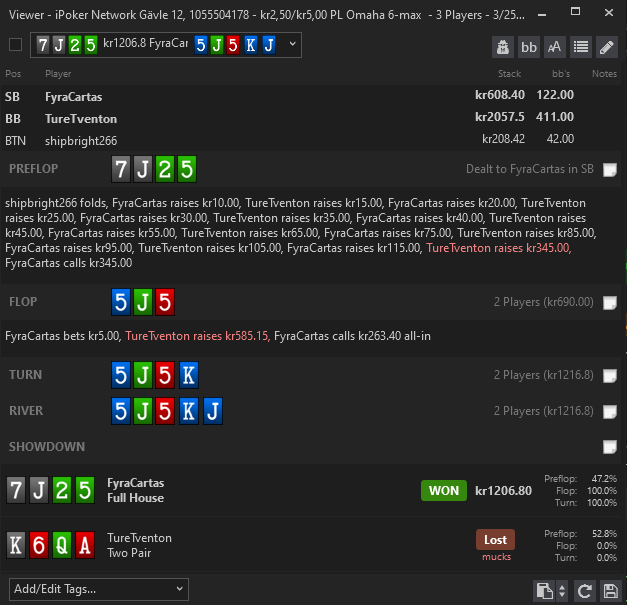Click the font size icon
This screenshot has height=605, width=627.
555,47
